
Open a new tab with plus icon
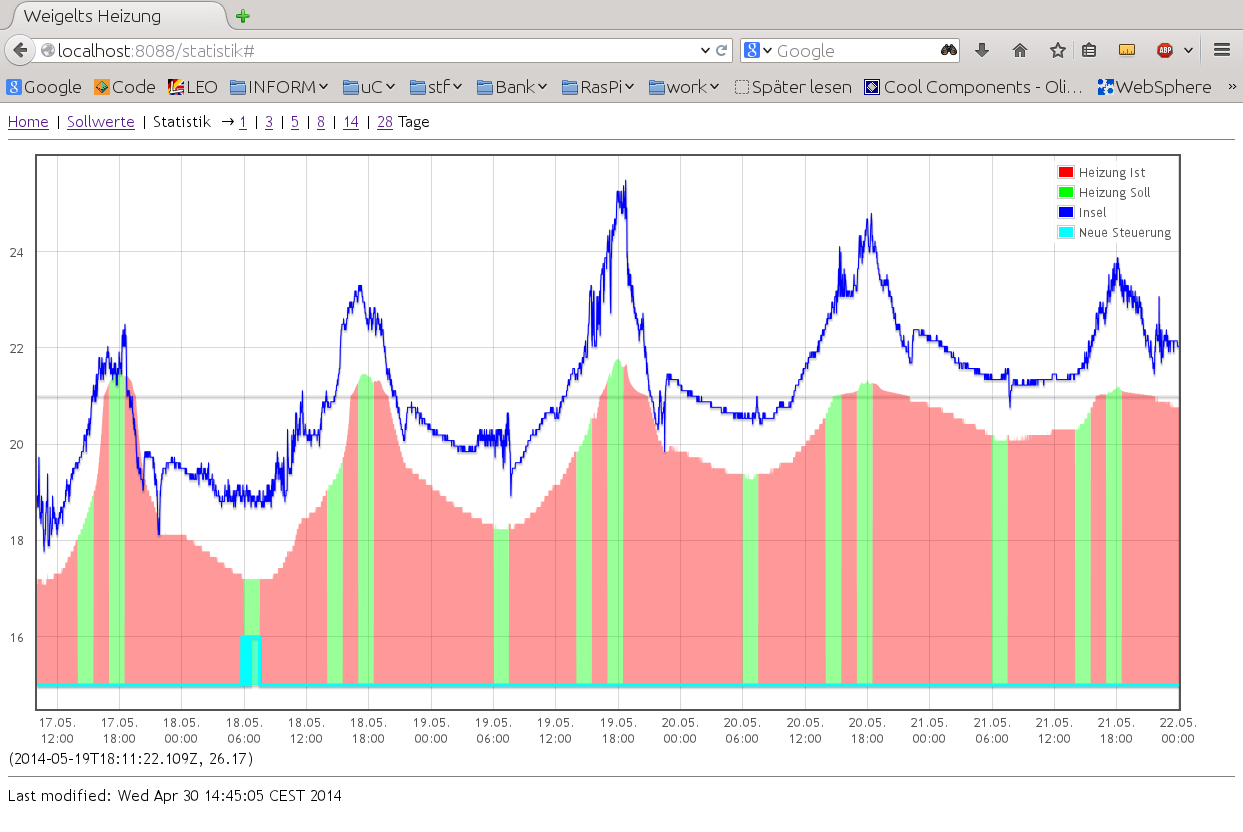pos(242,16)
